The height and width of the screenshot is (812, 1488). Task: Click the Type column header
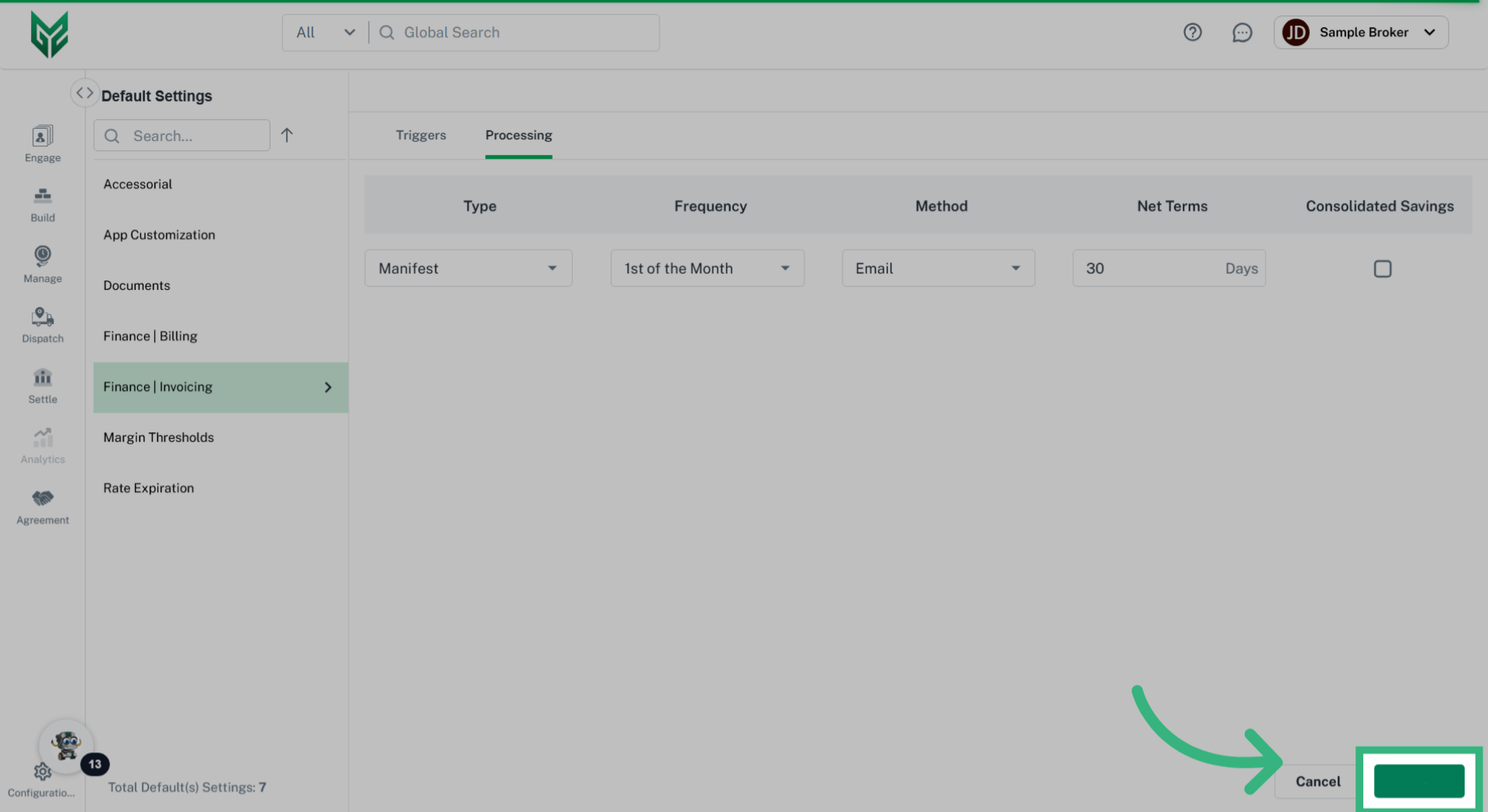(x=480, y=206)
